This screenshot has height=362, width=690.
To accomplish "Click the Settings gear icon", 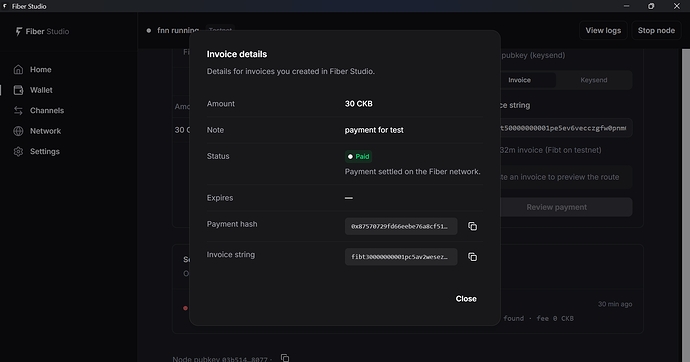I will (18, 151).
